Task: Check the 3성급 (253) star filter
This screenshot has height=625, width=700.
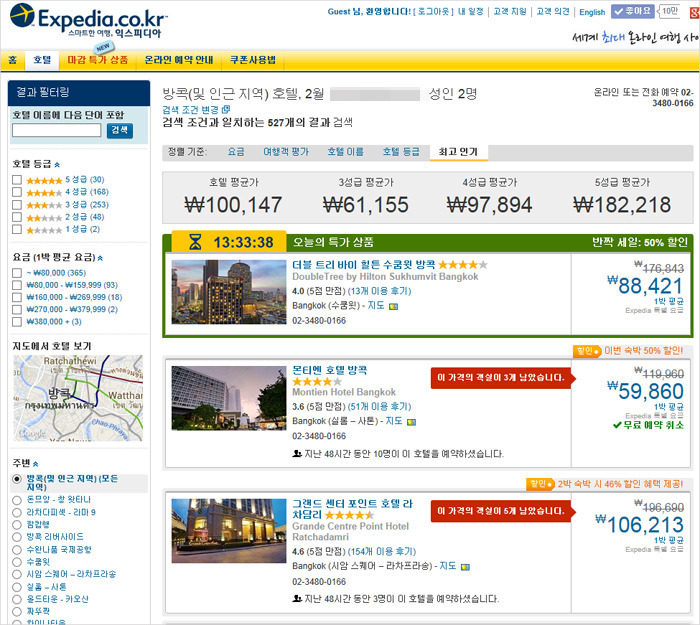Action: pyautogui.click(x=17, y=204)
